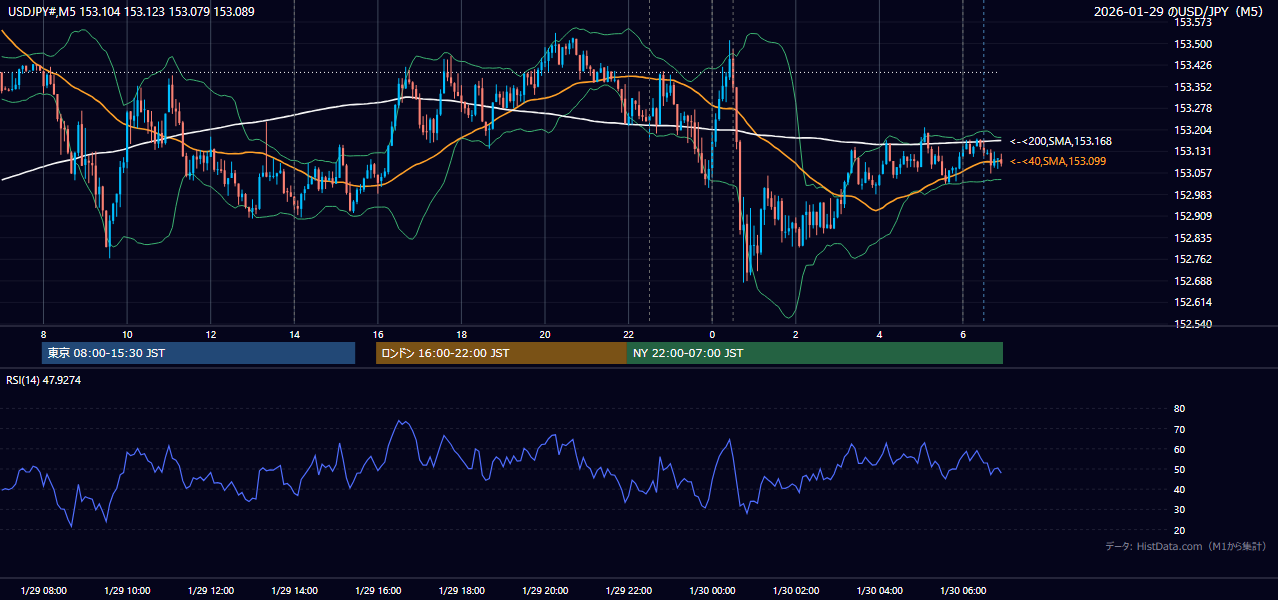1278x600 pixels.
Task: Click price axis value 153.057
Action: [1192, 173]
